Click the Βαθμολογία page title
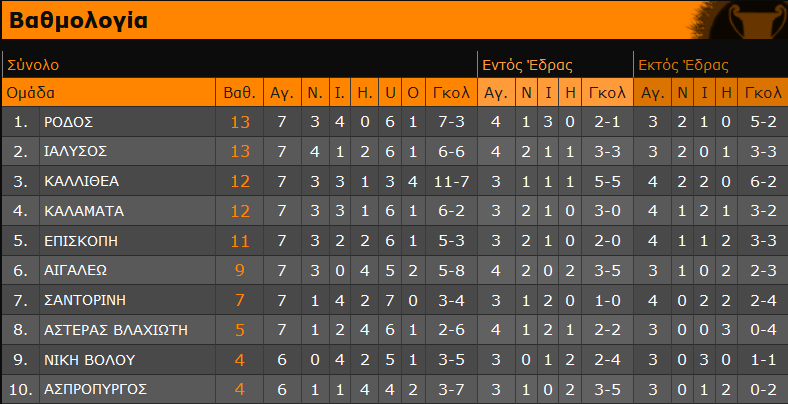The image size is (788, 404). click(79, 20)
